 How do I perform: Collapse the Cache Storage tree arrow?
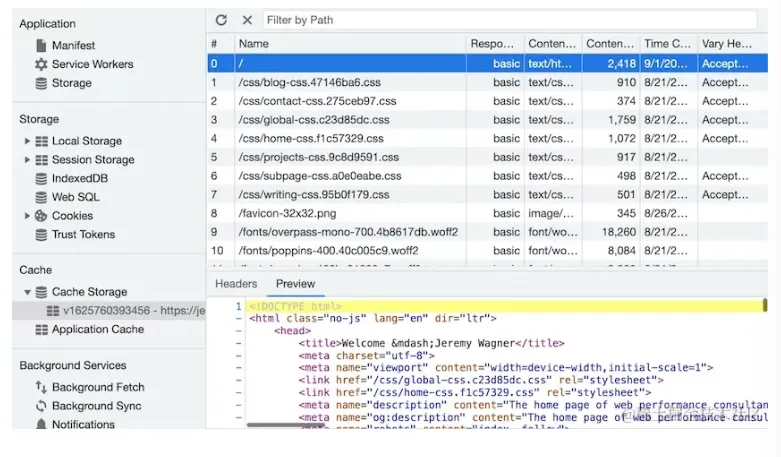click(27, 292)
